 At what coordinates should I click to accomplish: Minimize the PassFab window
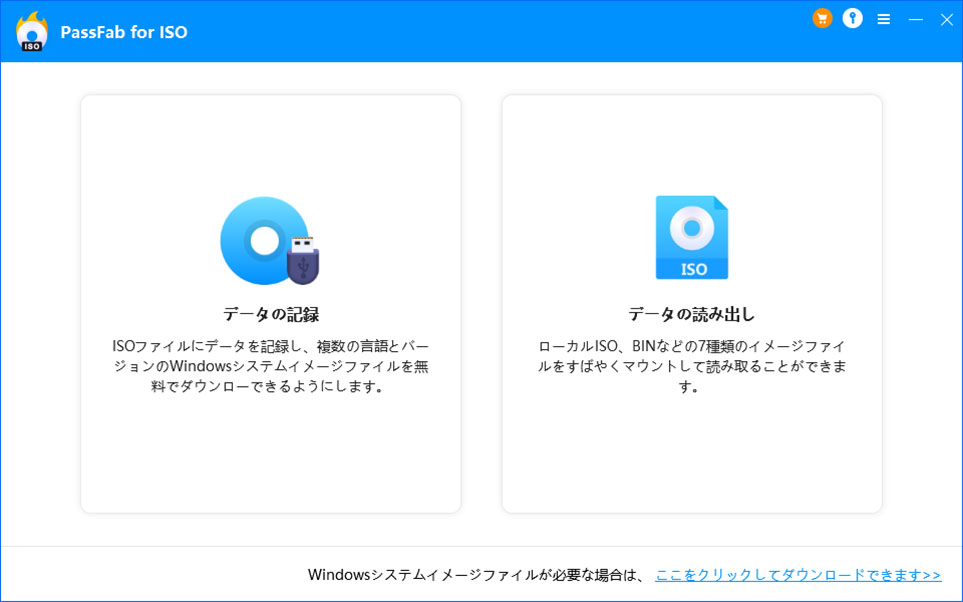[915, 18]
